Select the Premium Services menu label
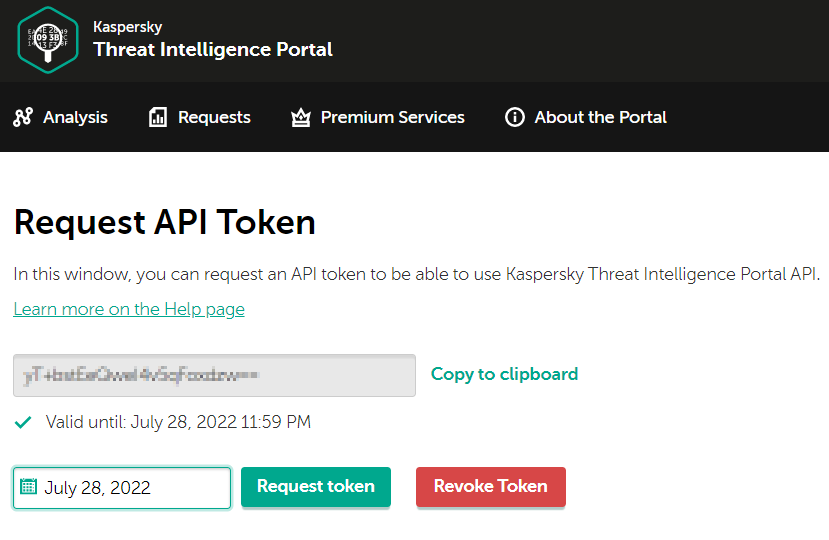Screen dimensions: 829x540 (x=392, y=117)
